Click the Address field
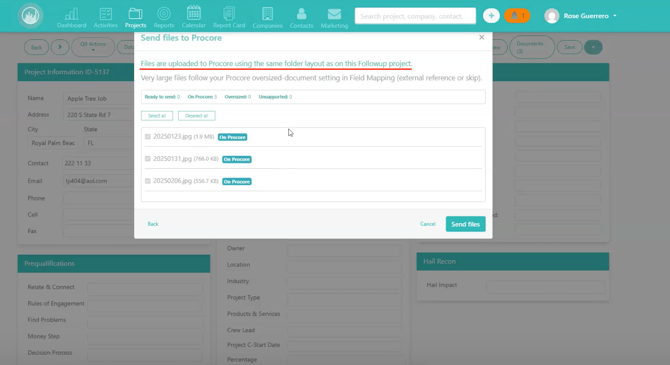The width and height of the screenshot is (670, 365). 99,115
